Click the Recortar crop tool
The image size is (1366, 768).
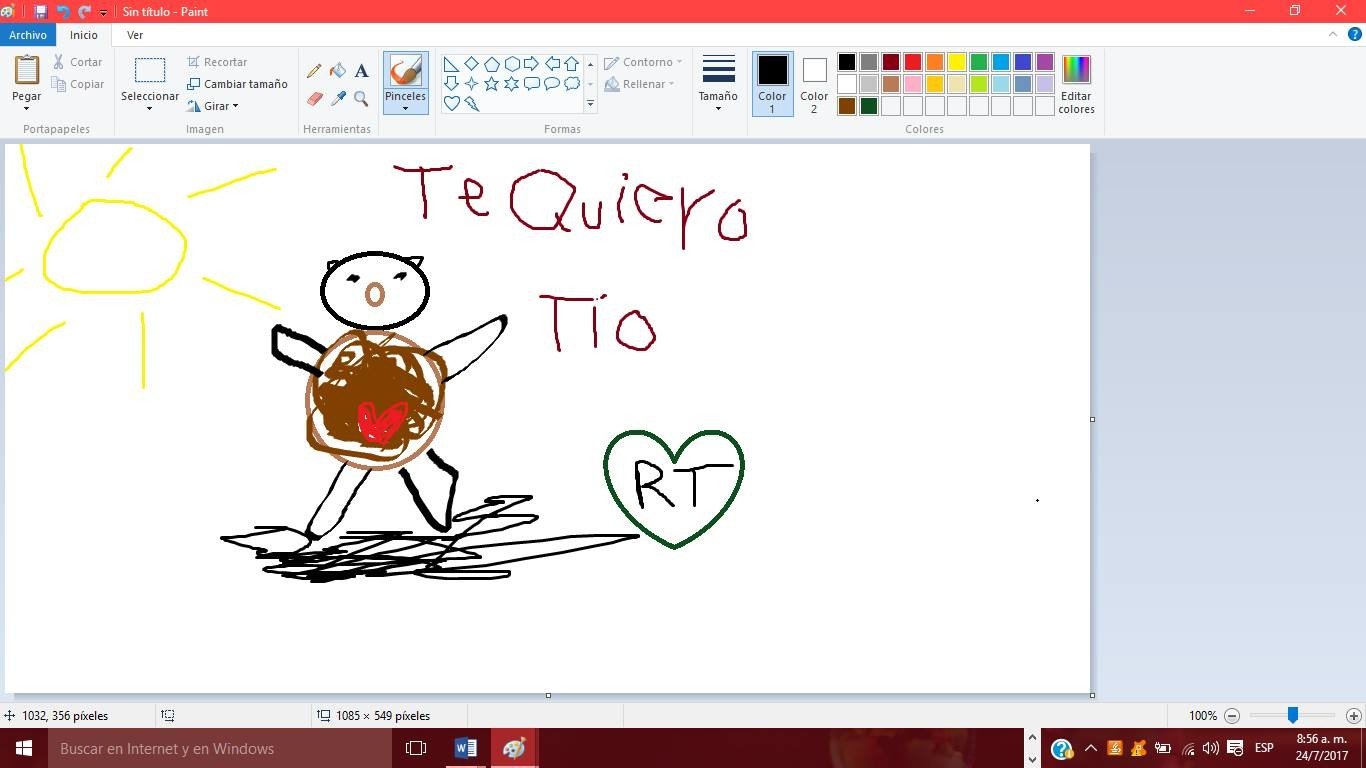(x=217, y=62)
